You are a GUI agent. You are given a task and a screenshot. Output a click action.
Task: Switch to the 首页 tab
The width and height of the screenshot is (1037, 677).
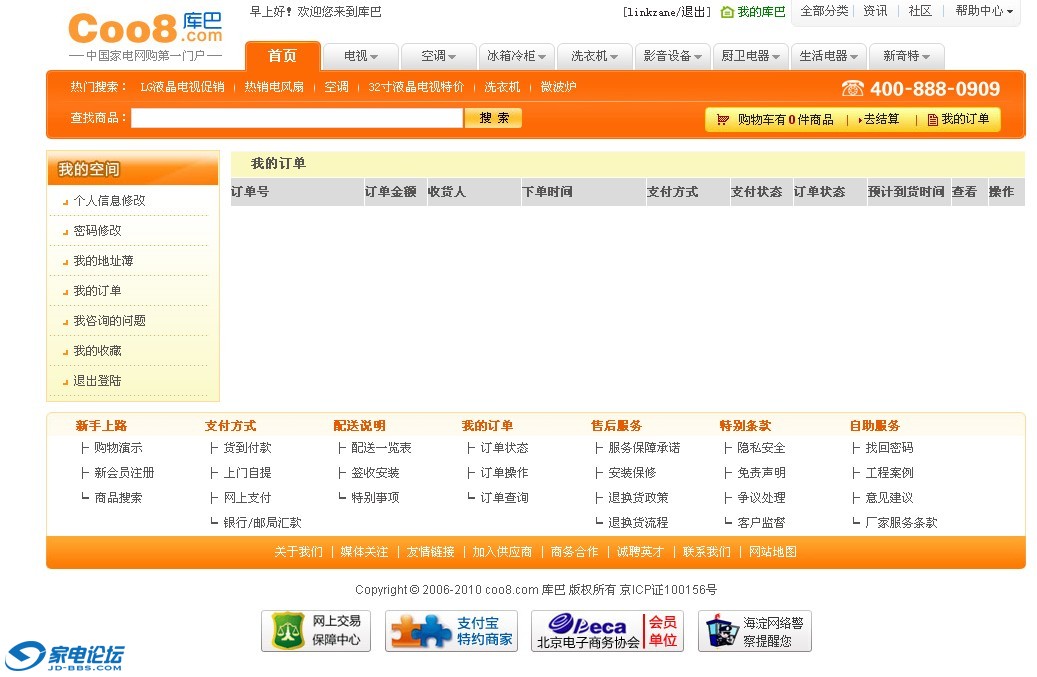point(282,56)
